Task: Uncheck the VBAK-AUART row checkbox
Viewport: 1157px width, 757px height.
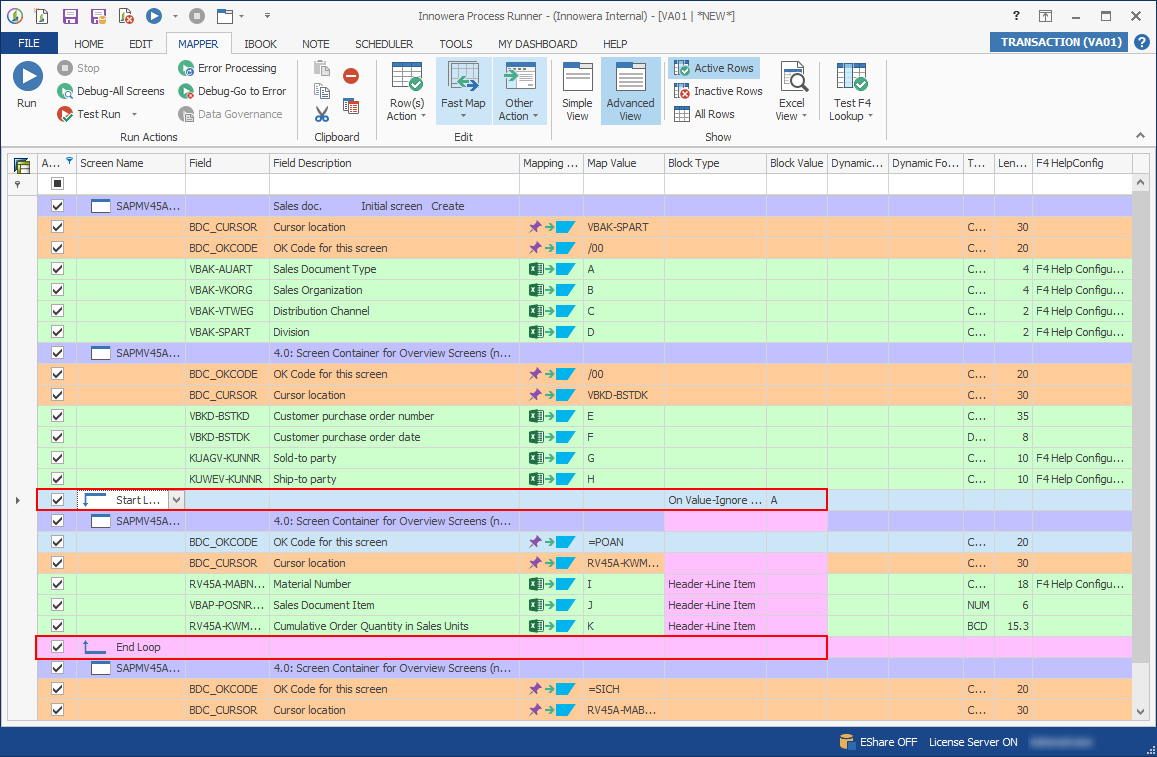Action: click(x=57, y=269)
